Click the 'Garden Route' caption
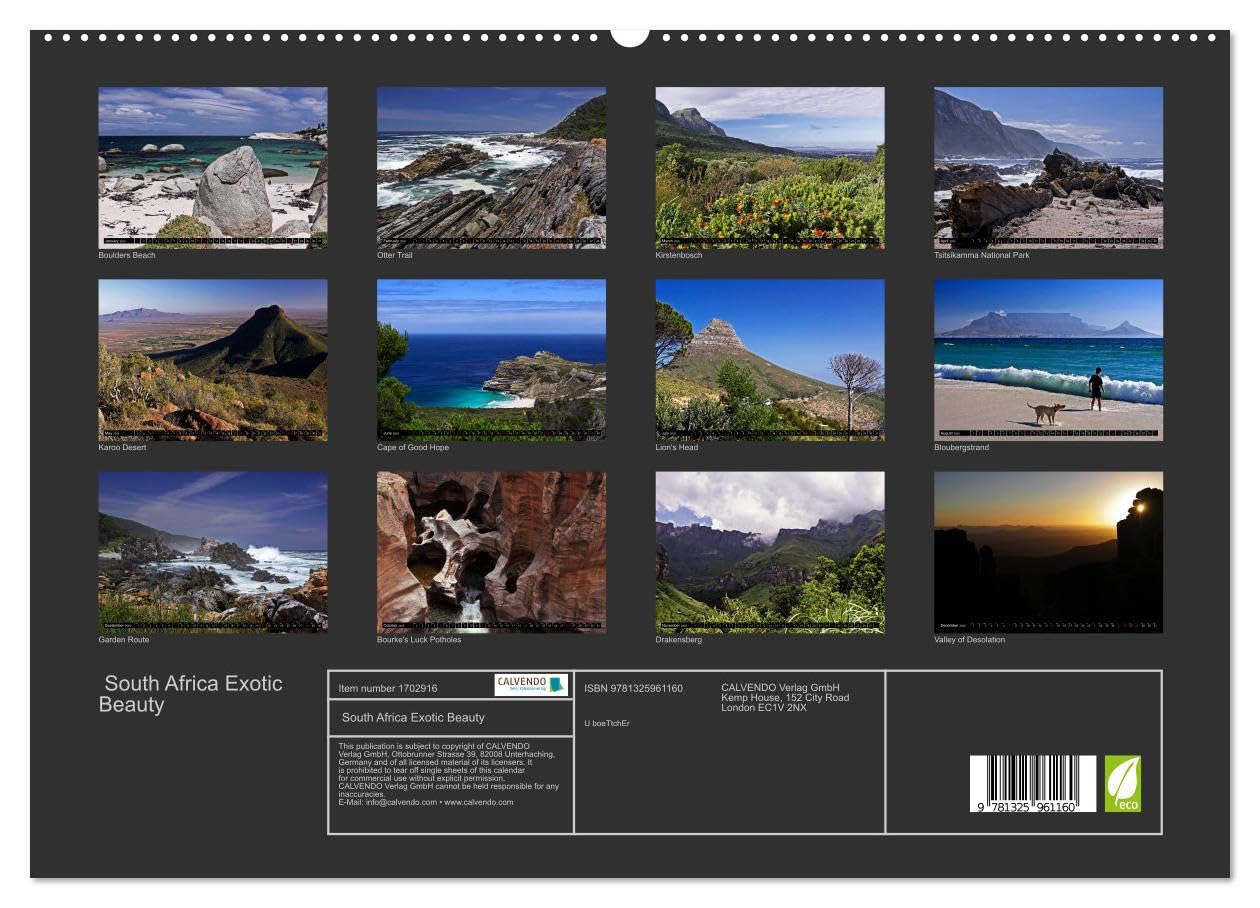This screenshot has width=1260, height=908. click(124, 640)
